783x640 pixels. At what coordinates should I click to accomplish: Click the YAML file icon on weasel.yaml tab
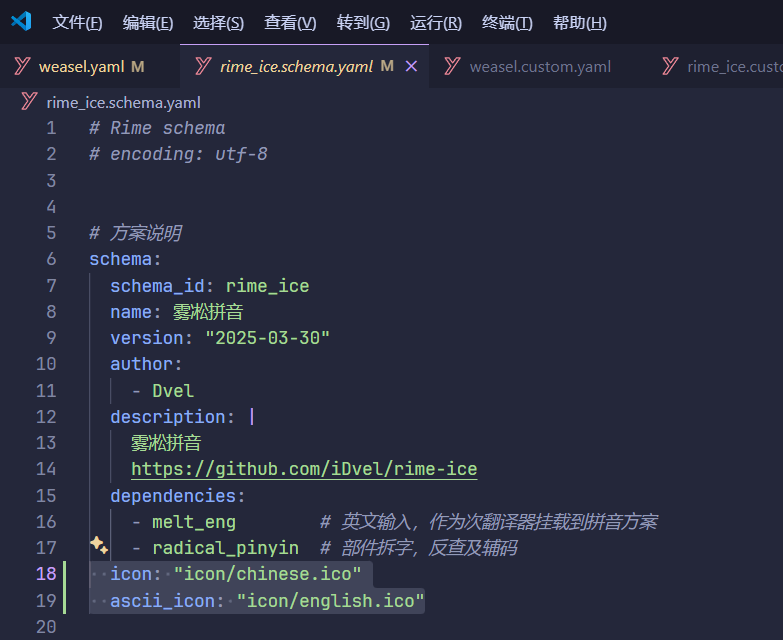click(x=22, y=67)
